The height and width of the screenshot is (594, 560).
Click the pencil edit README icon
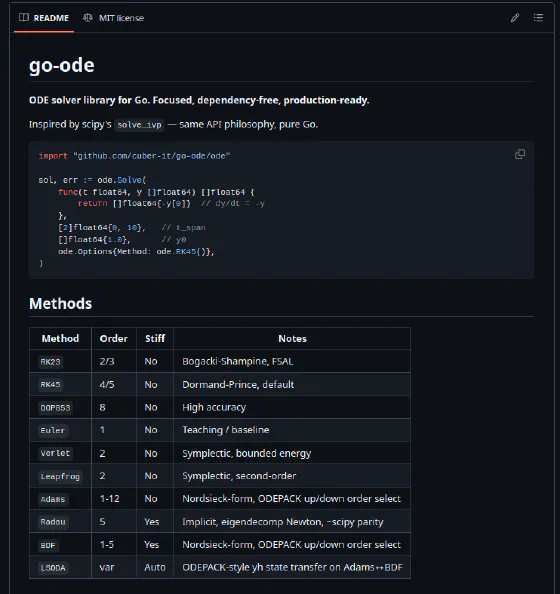point(515,18)
